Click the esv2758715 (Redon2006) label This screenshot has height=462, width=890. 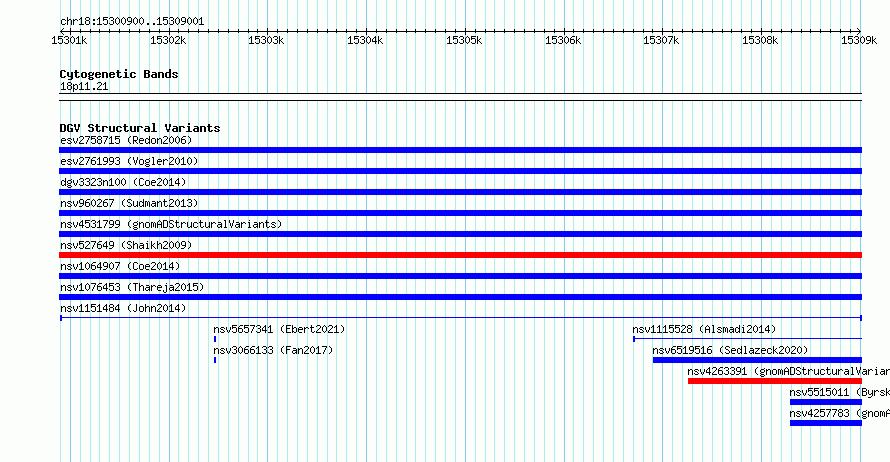[126, 140]
